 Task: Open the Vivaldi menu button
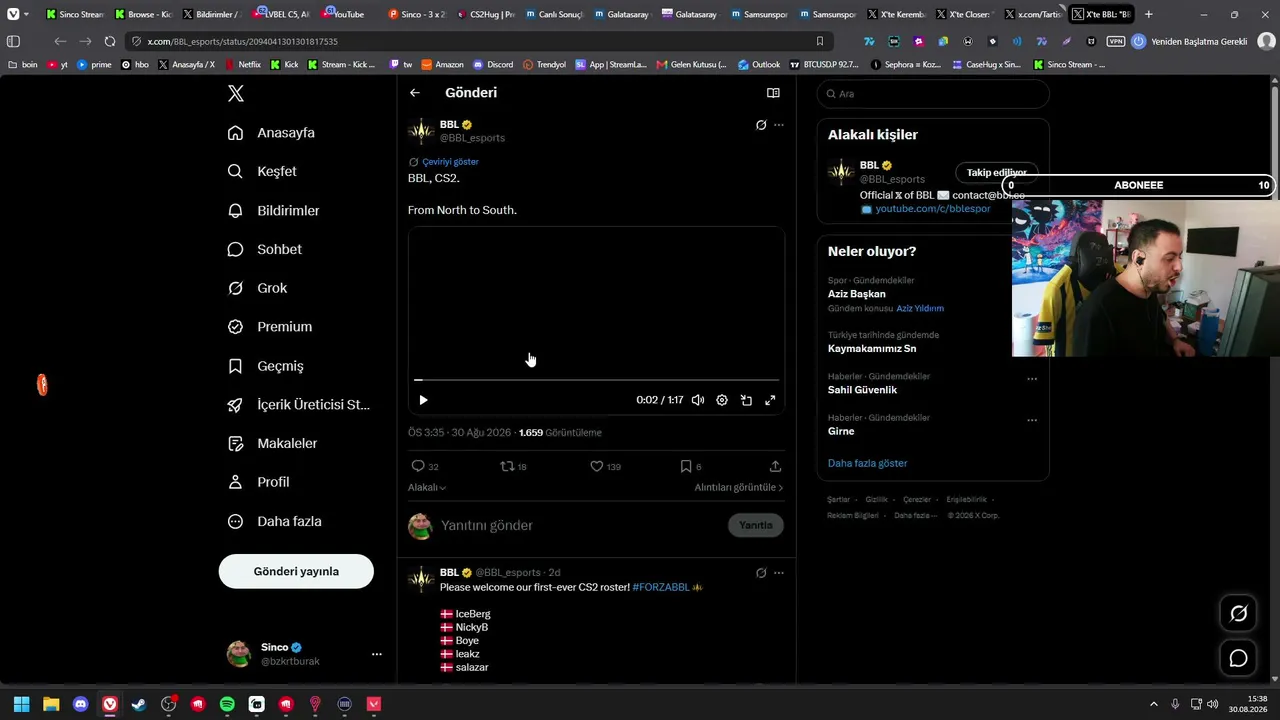12,14
